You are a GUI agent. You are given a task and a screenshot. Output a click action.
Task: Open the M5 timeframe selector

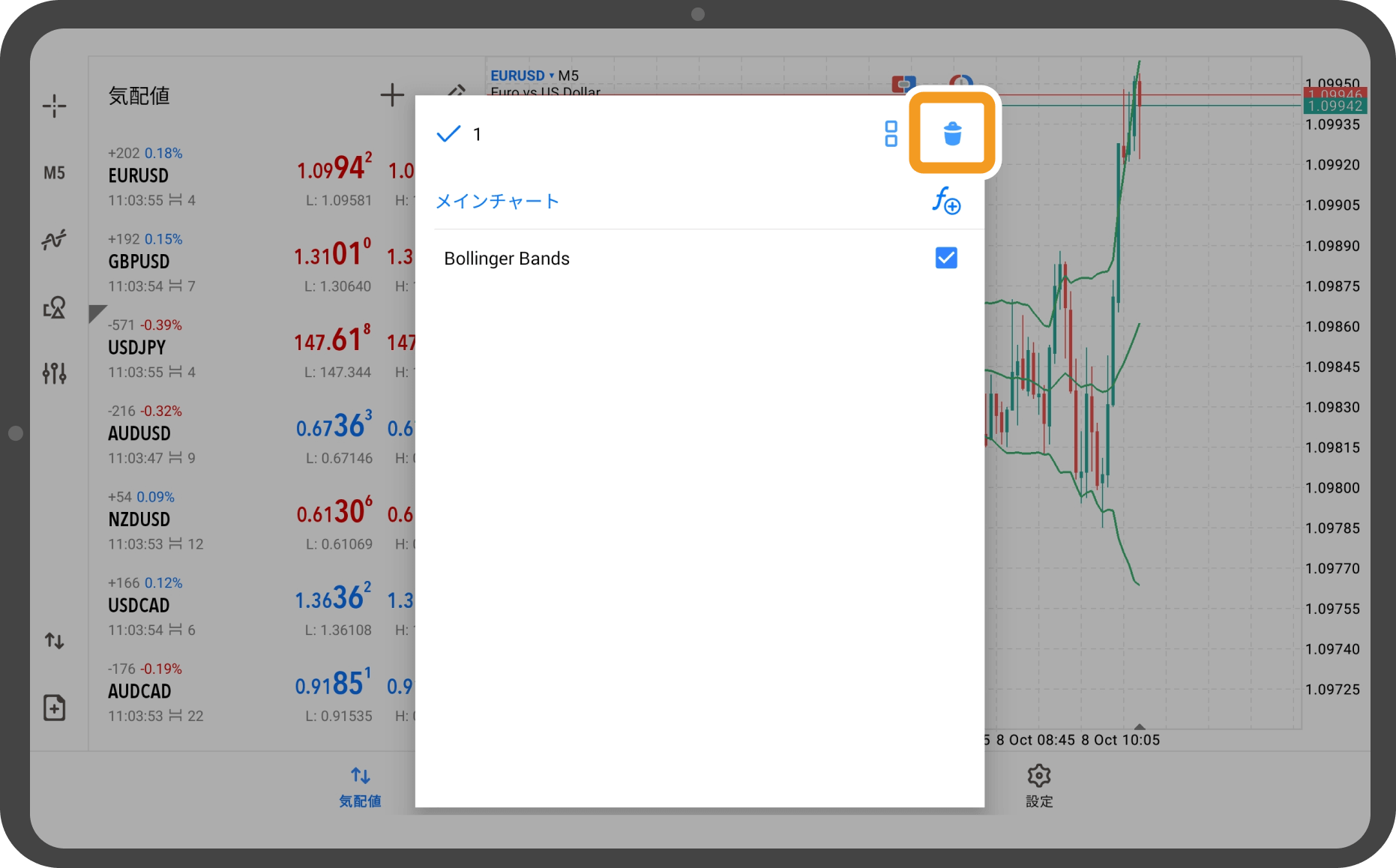[54, 173]
